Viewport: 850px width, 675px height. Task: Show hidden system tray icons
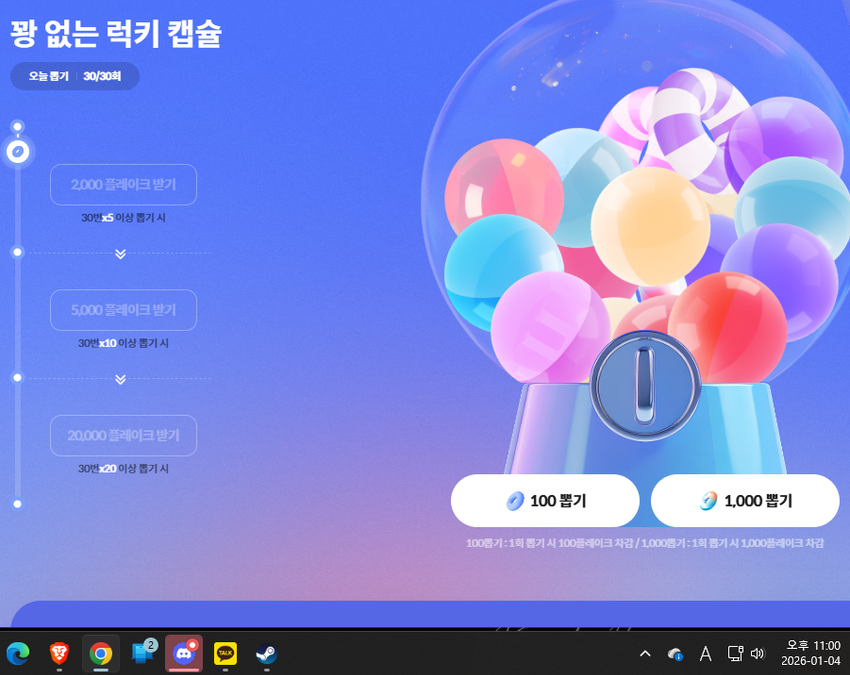645,653
